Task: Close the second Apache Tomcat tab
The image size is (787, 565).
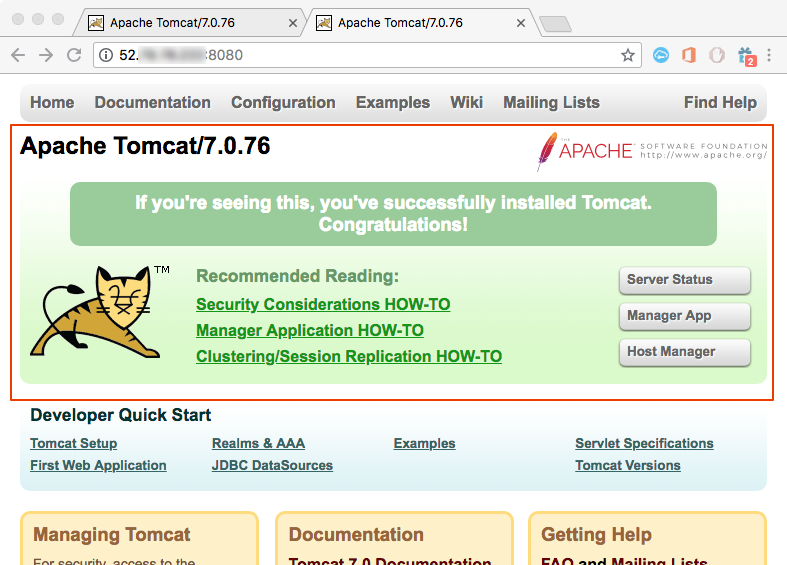Action: 521,23
